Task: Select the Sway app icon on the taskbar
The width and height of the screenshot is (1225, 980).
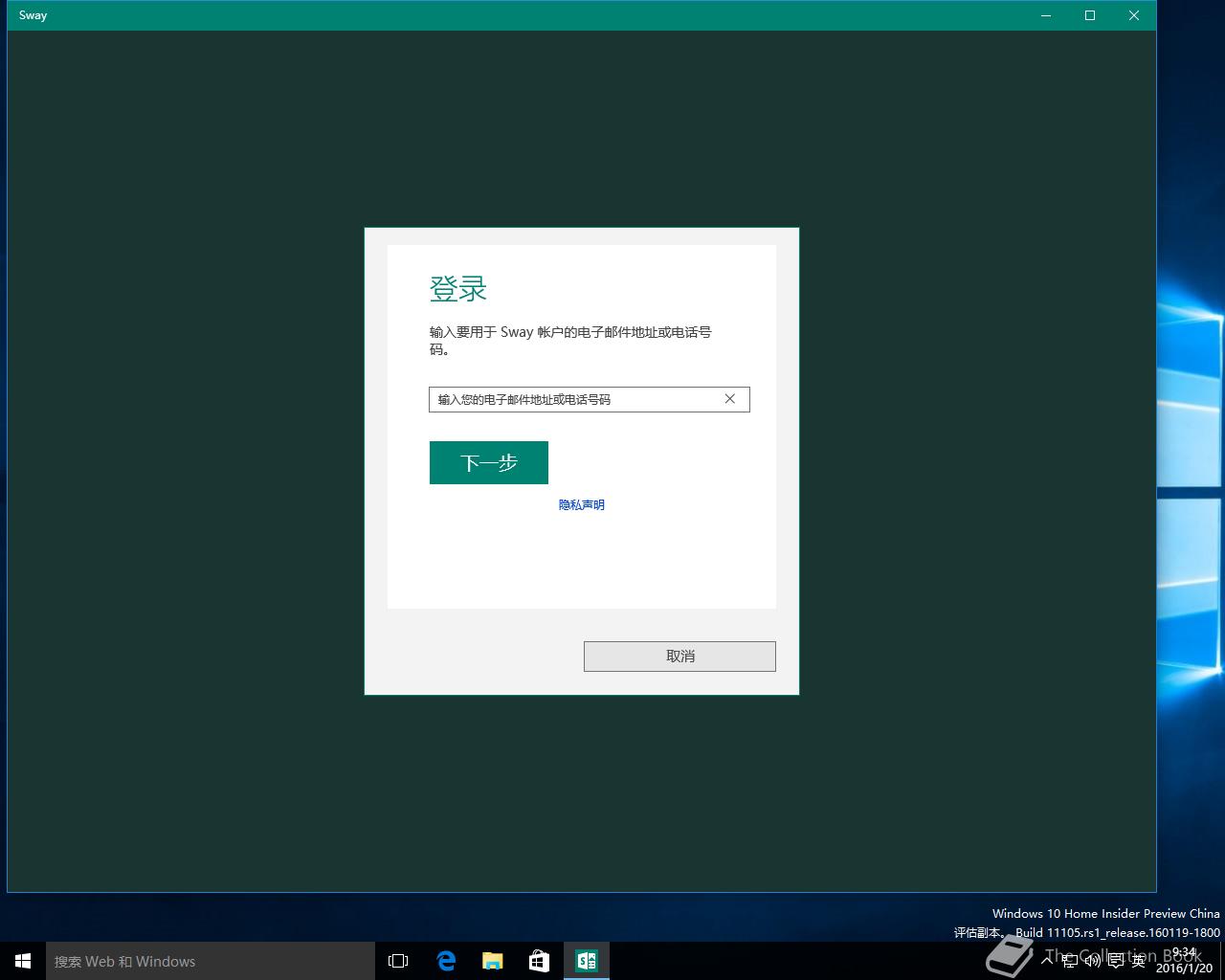Action: [587, 961]
